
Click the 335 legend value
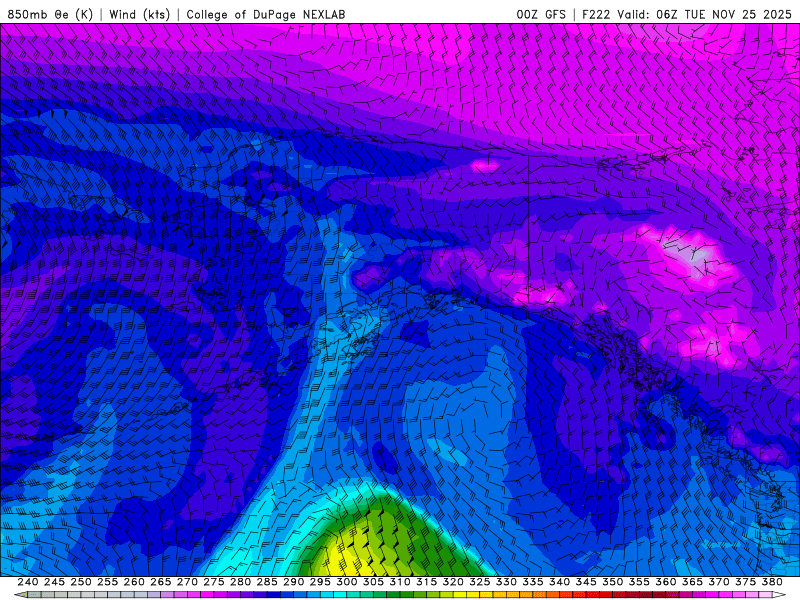(x=533, y=582)
